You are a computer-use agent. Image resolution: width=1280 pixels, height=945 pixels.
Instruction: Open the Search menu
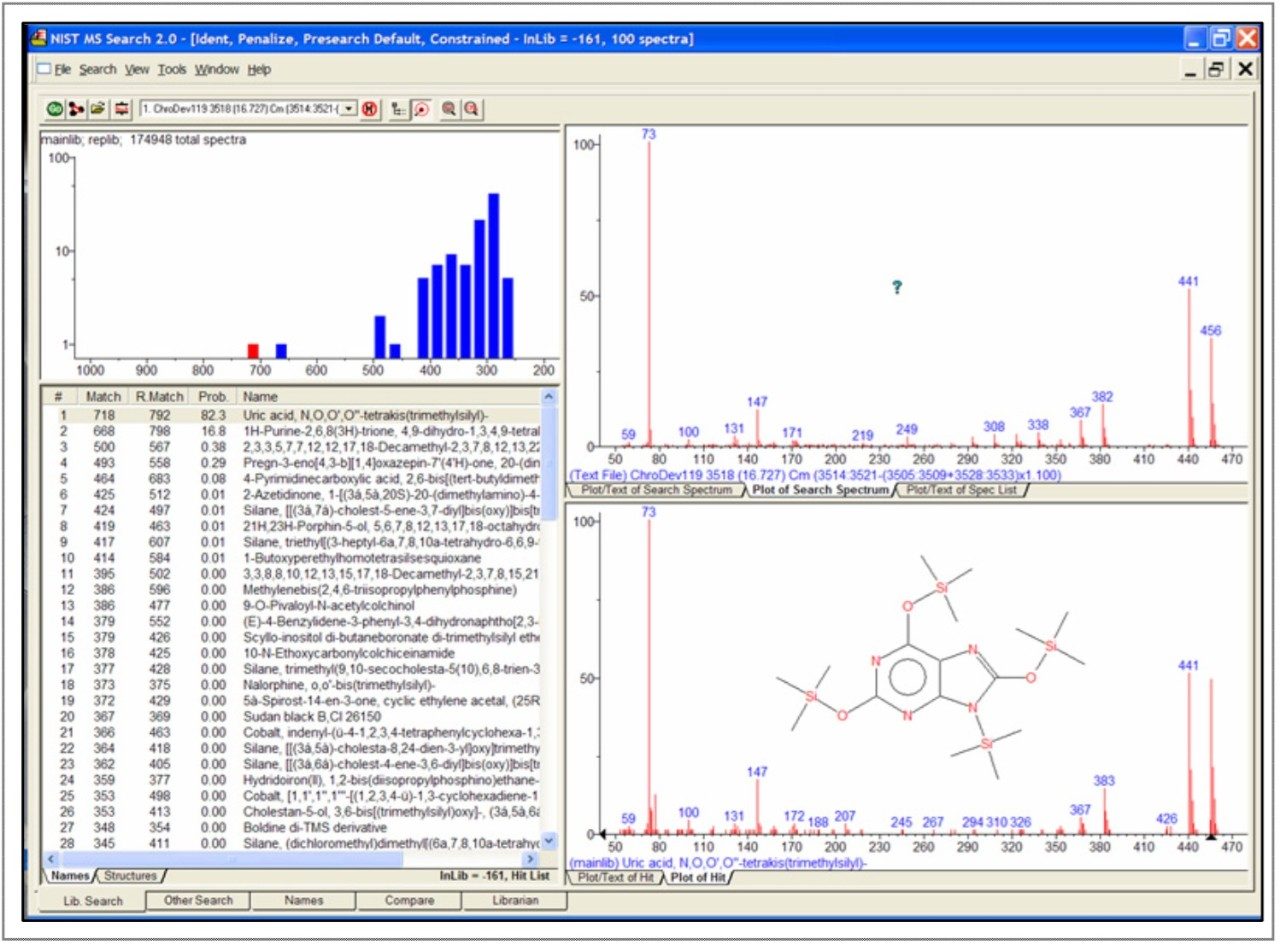click(x=97, y=69)
